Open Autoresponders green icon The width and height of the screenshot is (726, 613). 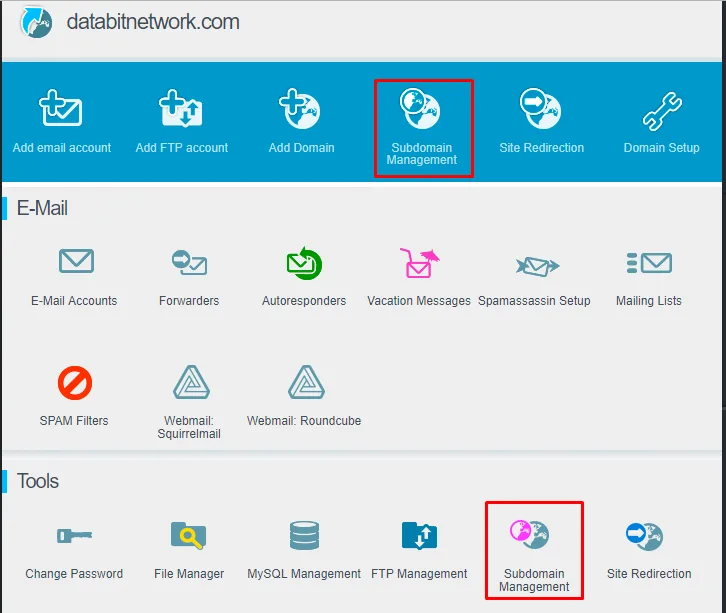tap(303, 263)
